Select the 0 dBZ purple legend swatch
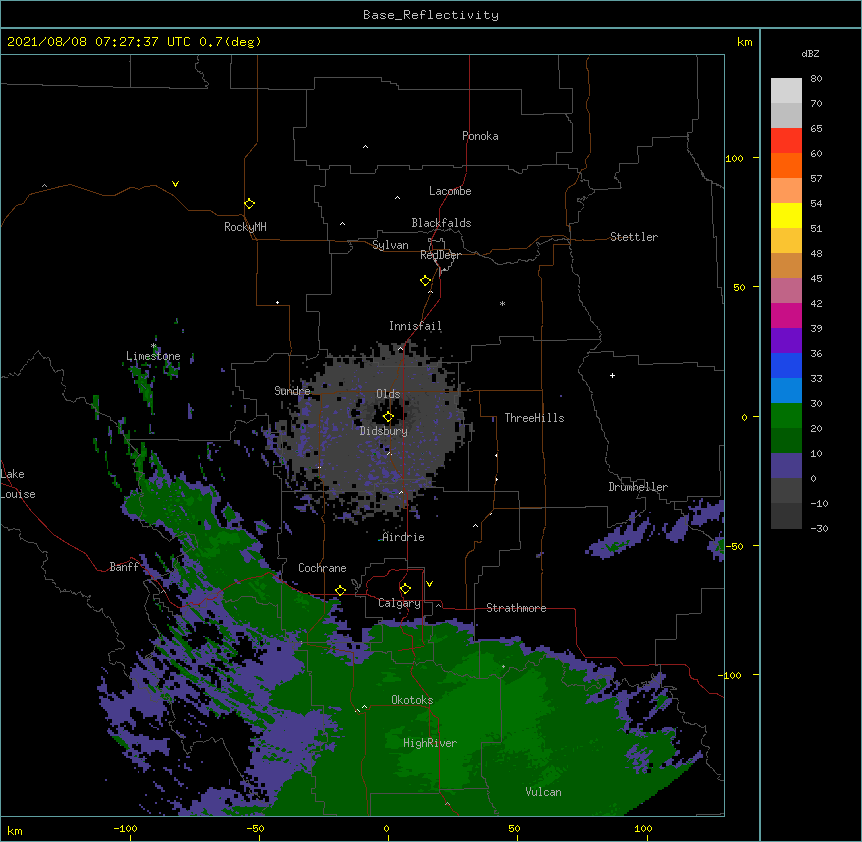 pos(786,466)
